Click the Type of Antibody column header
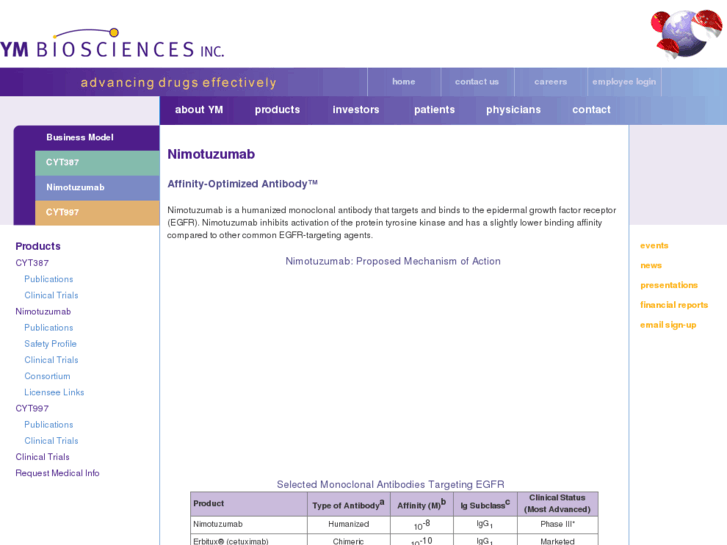727x545 pixels. click(349, 504)
